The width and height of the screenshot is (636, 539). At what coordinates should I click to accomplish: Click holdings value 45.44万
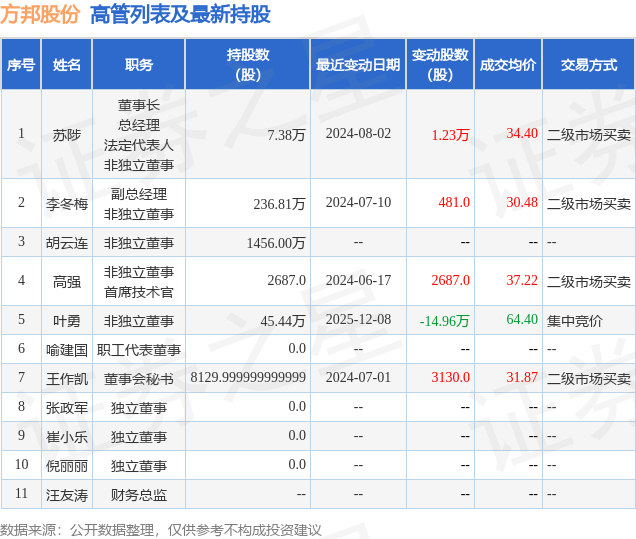283,321
